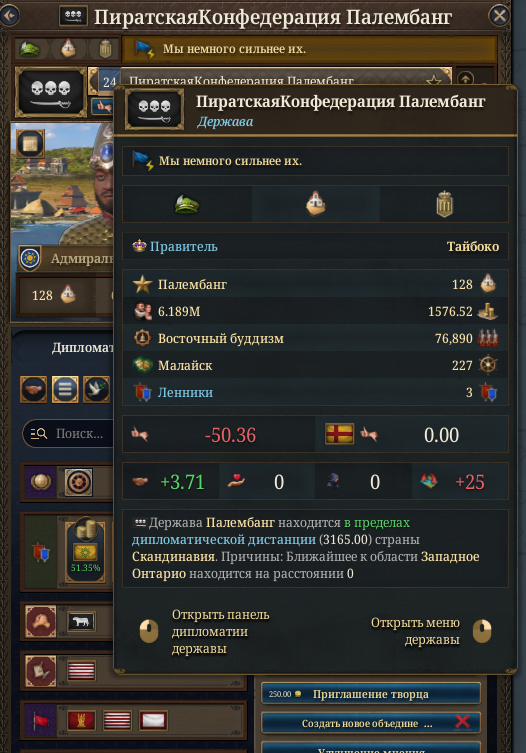Viewport: 526px width, 753px height.
Task: Expand the up-arrow button beside the country name
Action: coord(466,78)
